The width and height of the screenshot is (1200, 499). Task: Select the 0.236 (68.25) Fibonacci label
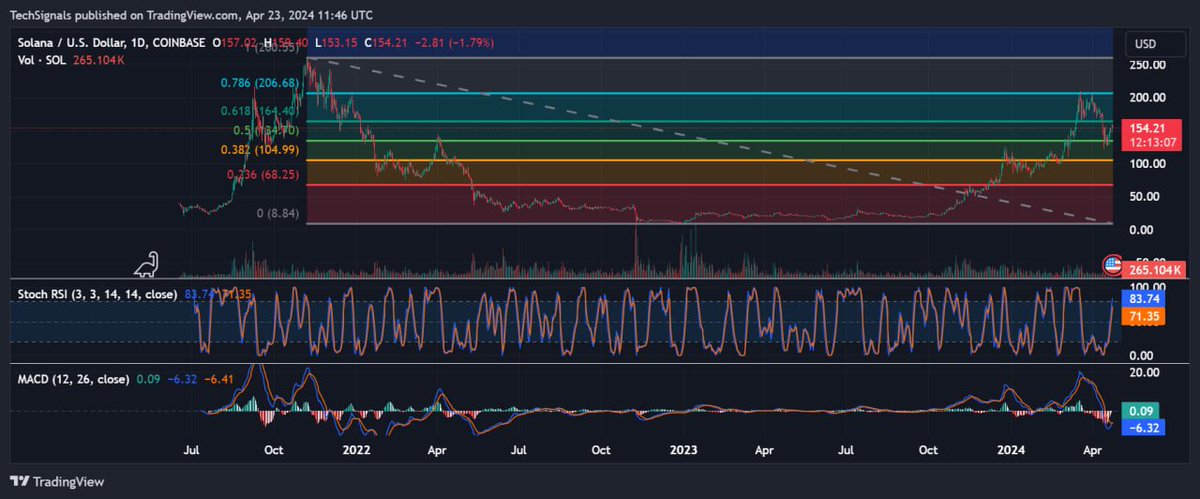264,175
